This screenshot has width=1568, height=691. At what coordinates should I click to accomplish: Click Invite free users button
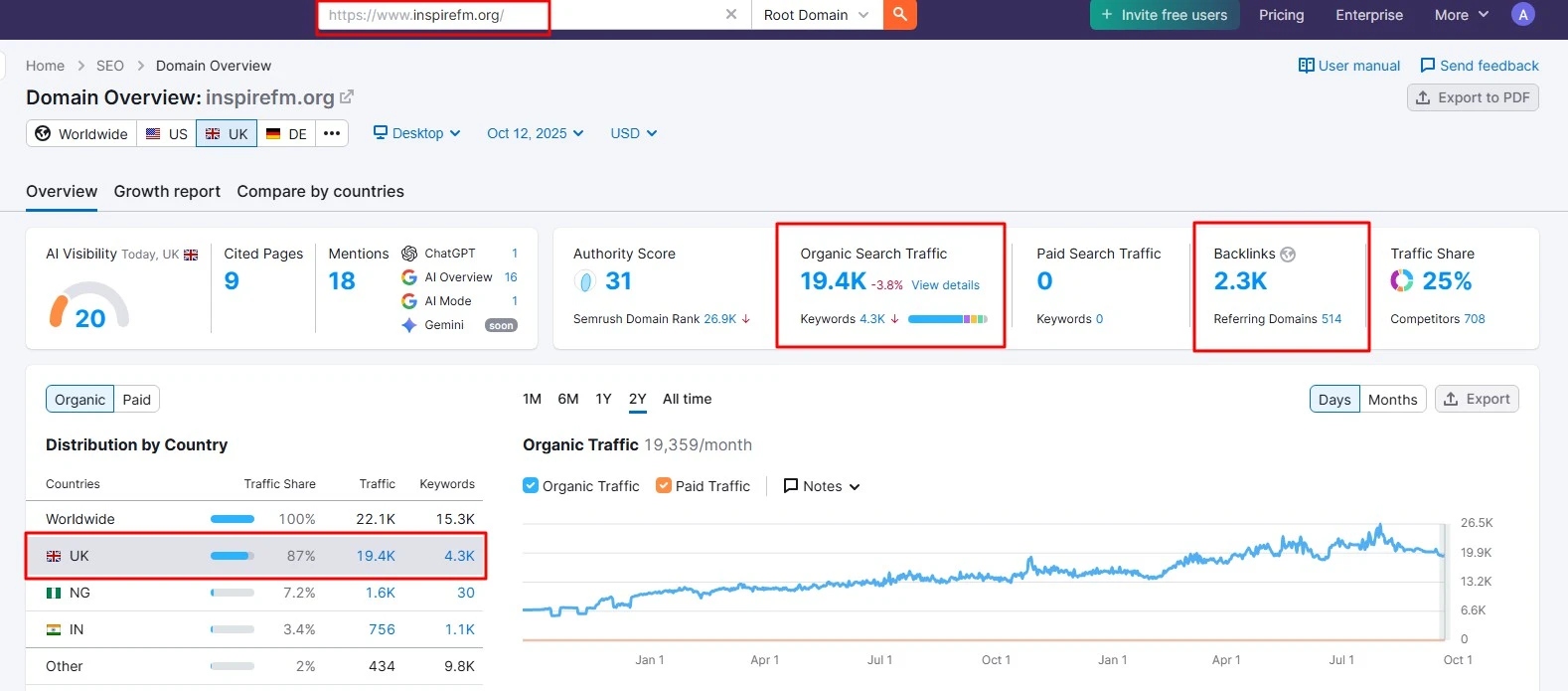click(x=1165, y=15)
